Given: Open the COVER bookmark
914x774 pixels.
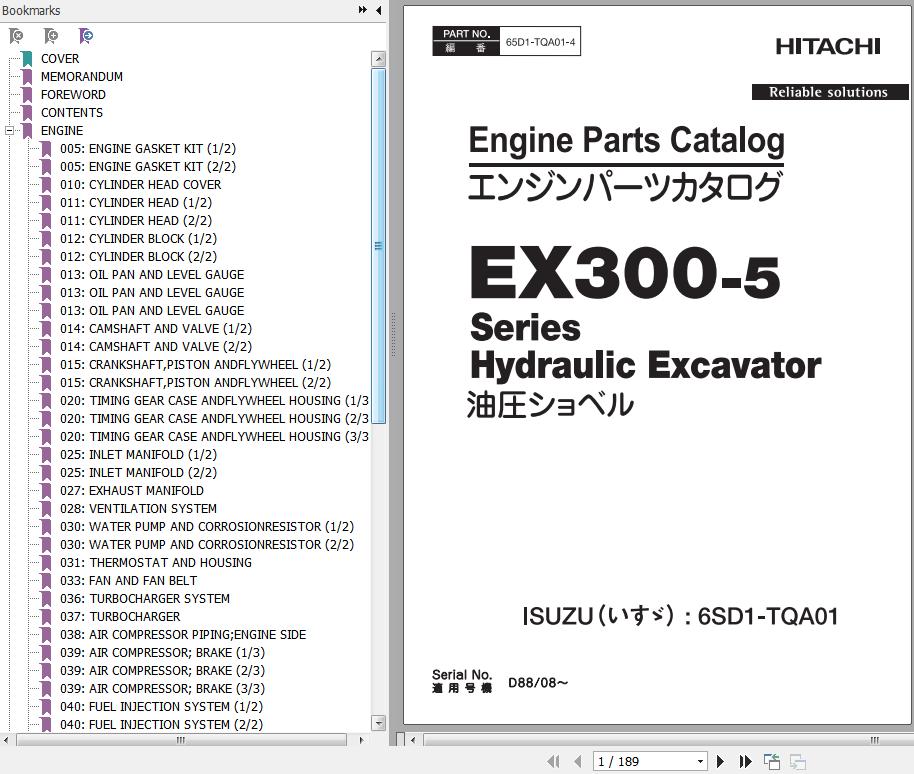Looking at the screenshot, I should click(59, 59).
